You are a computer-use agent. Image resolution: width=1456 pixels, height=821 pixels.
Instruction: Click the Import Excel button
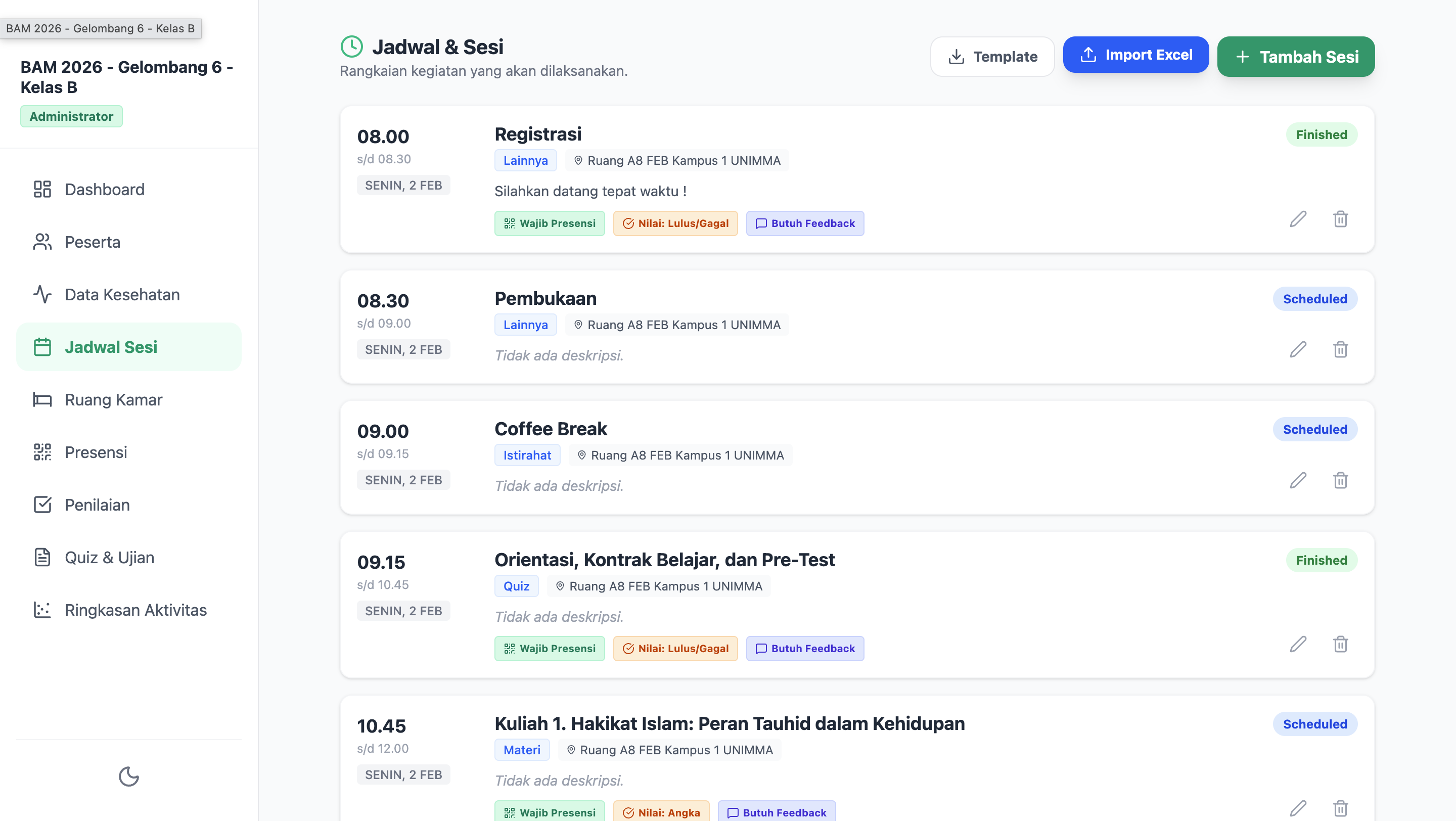click(x=1135, y=55)
